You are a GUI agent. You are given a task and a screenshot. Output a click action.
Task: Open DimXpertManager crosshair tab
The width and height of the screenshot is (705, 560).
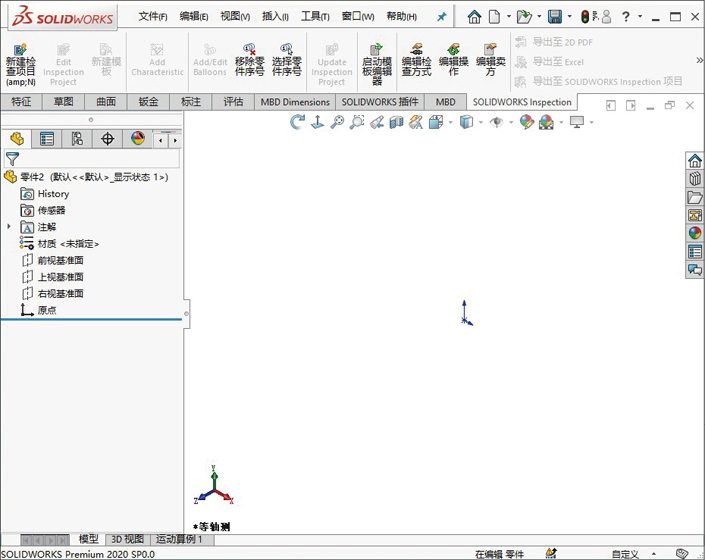(x=107, y=139)
